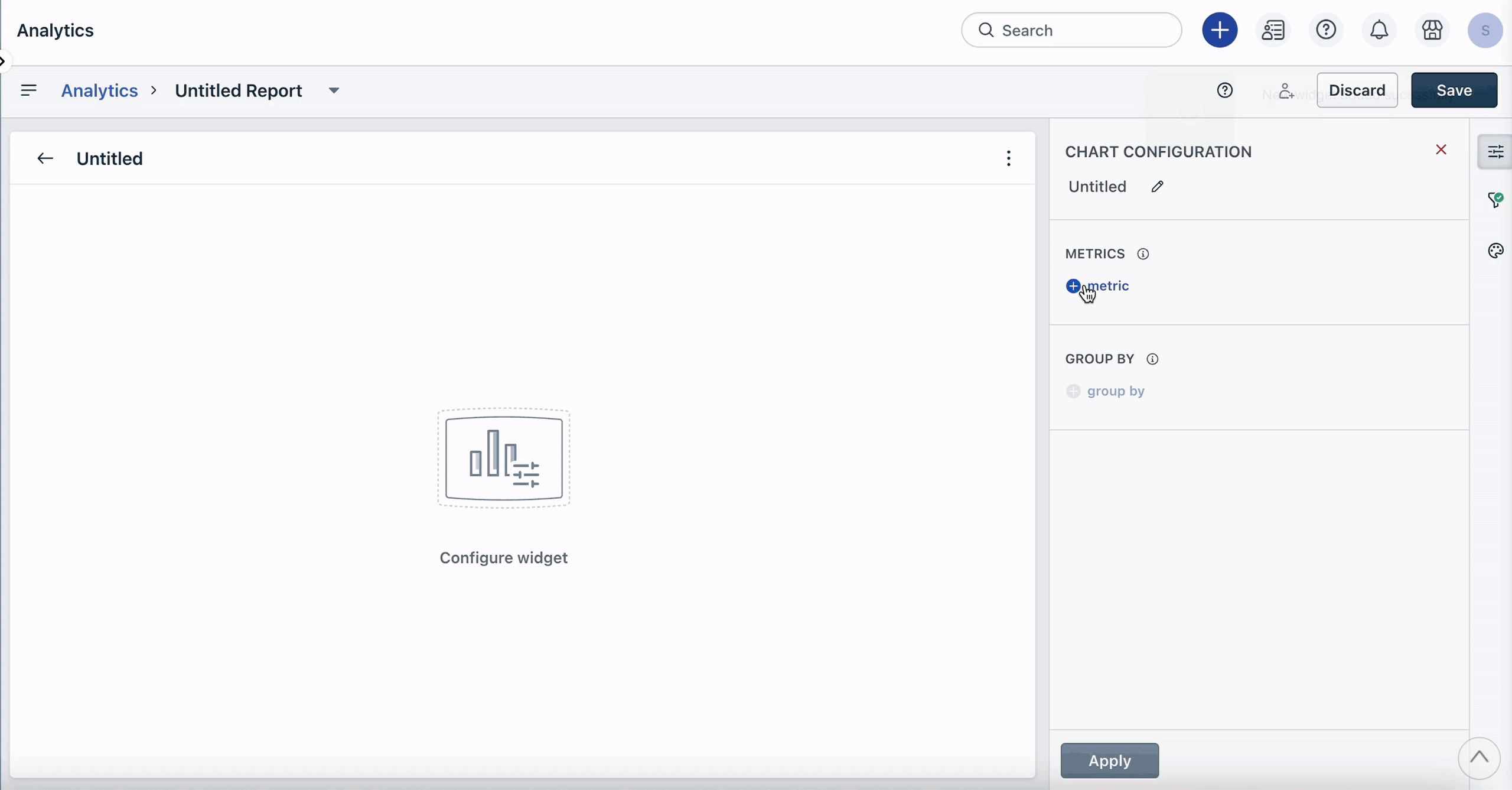Open the contact card icon in header

(x=1273, y=30)
